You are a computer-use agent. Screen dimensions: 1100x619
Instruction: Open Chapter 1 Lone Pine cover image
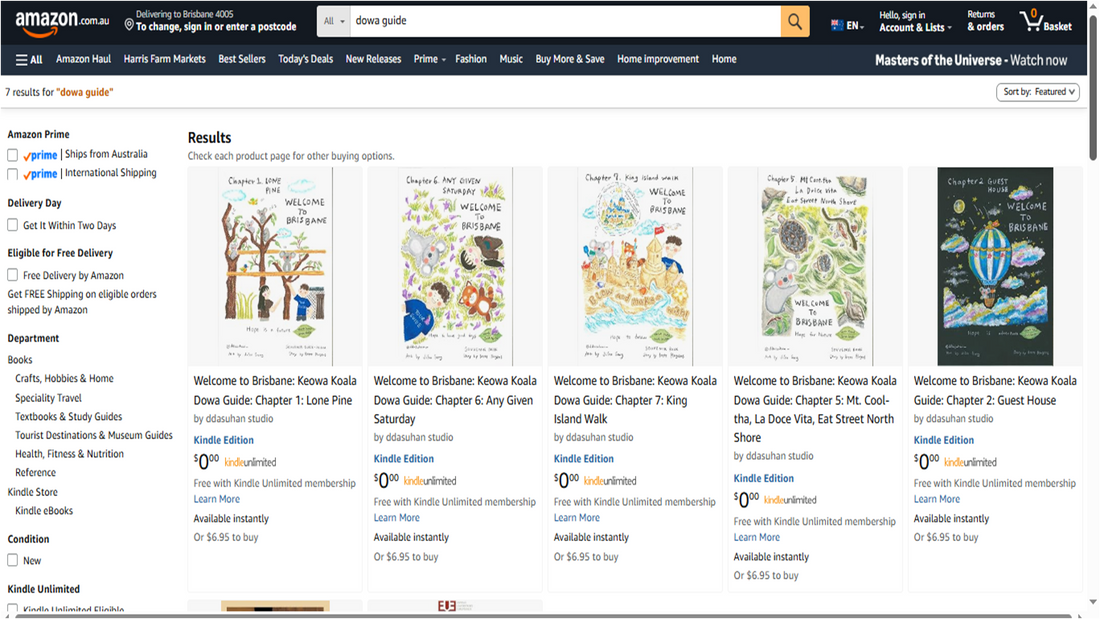pos(275,266)
